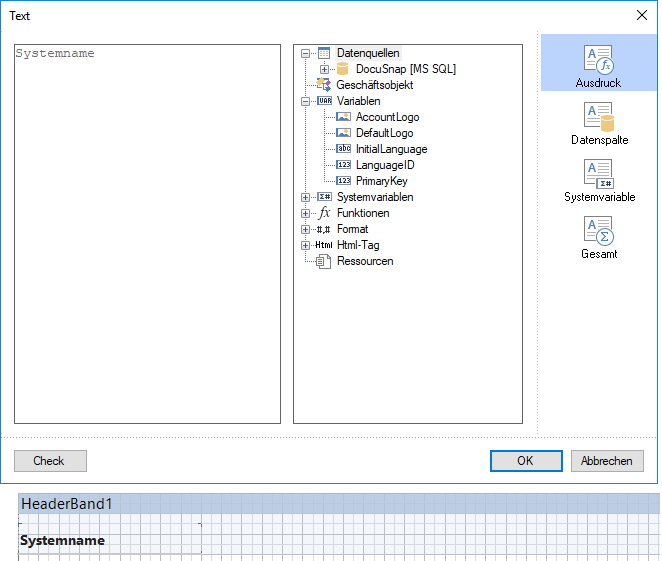Viewport: 662px width, 561px height.
Task: Select the InitialLanguage variable
Action: coord(391,149)
